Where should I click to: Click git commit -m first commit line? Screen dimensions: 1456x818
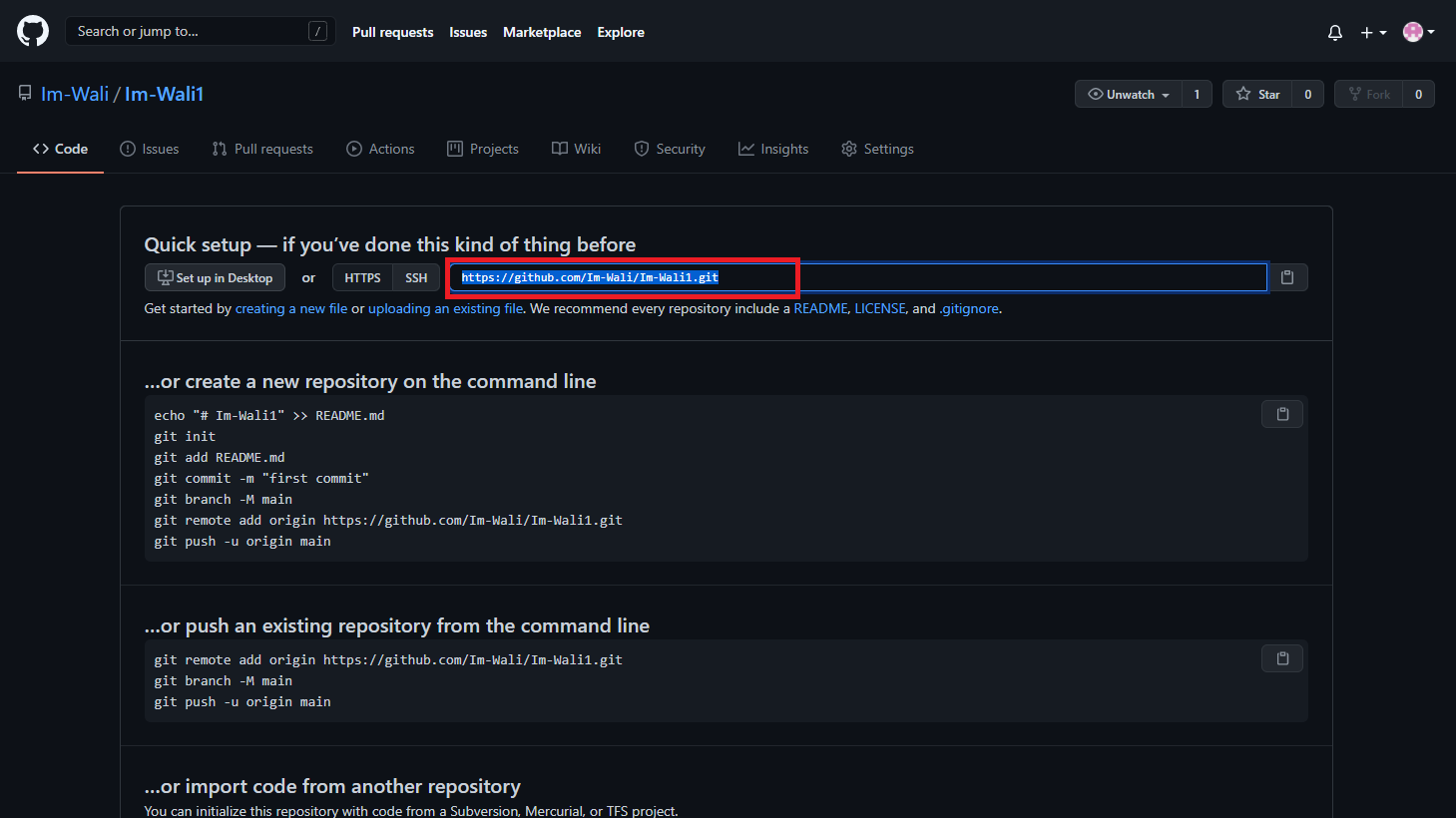(x=261, y=478)
